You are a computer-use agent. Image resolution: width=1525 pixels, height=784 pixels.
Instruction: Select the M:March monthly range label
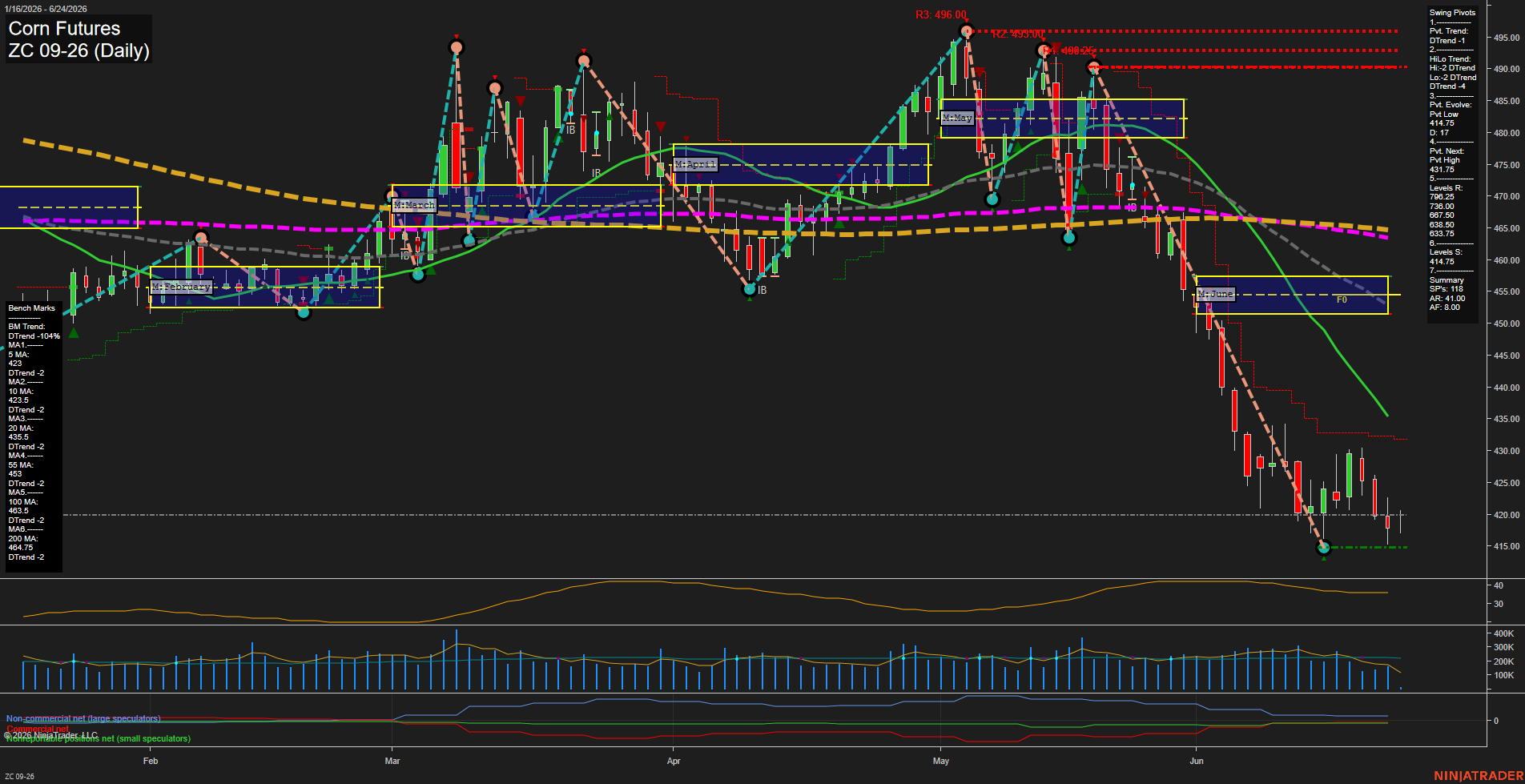[x=414, y=205]
